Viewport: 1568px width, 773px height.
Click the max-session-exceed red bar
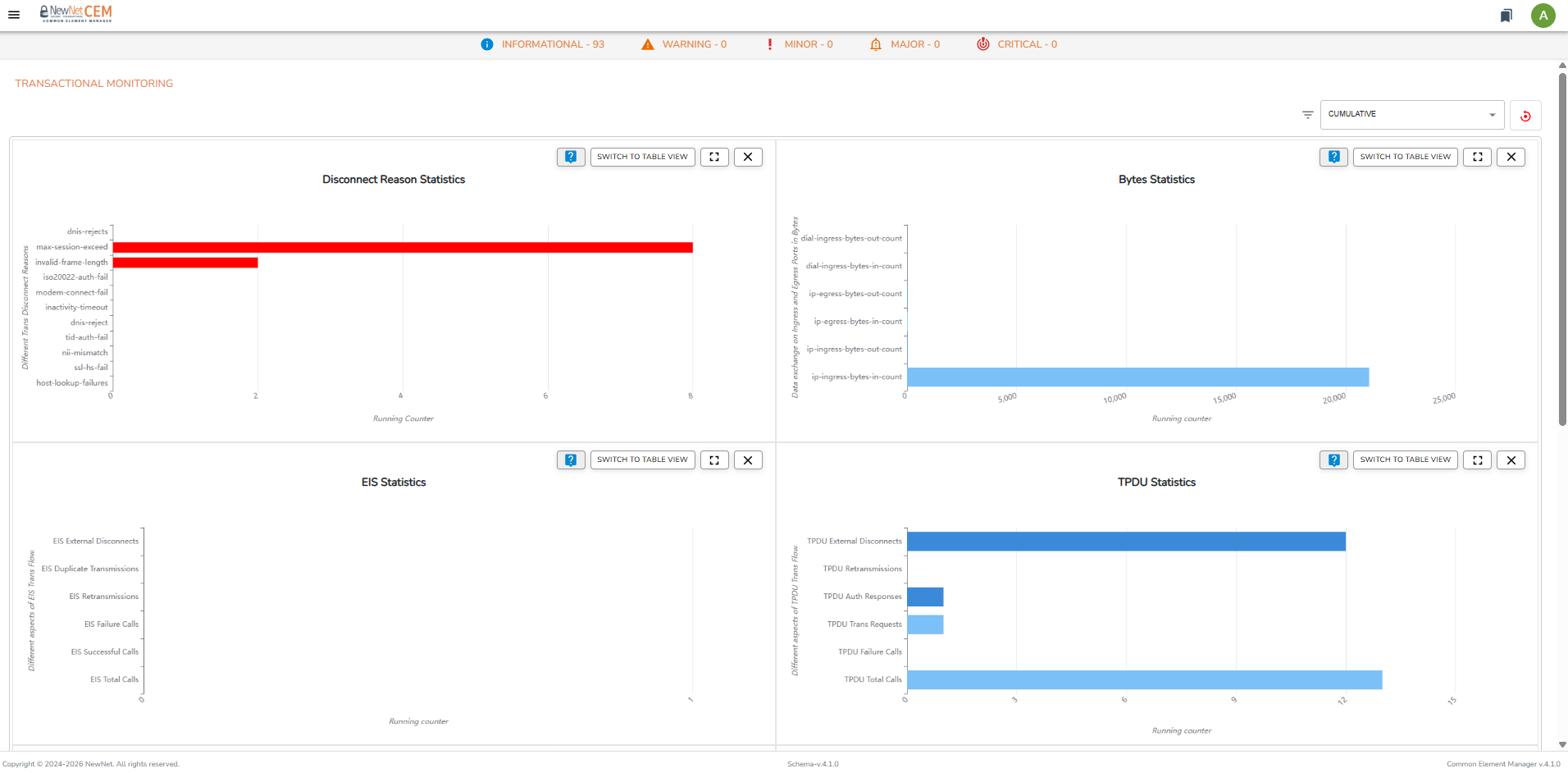pos(403,247)
